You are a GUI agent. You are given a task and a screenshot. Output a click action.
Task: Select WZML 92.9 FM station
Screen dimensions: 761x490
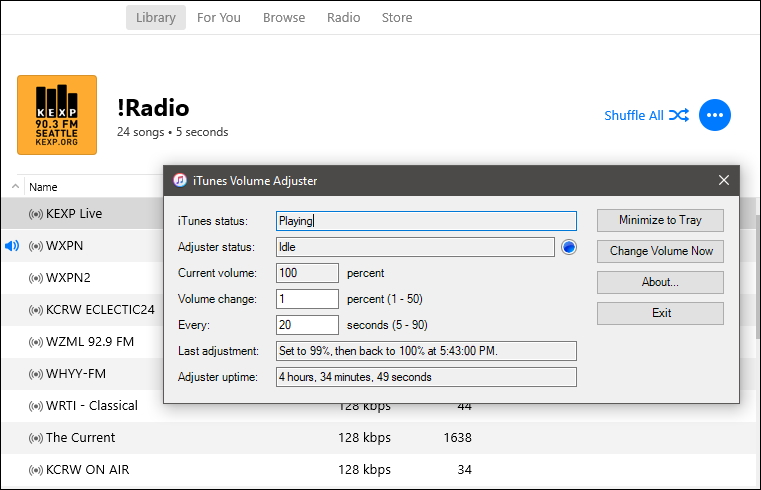coord(83,342)
